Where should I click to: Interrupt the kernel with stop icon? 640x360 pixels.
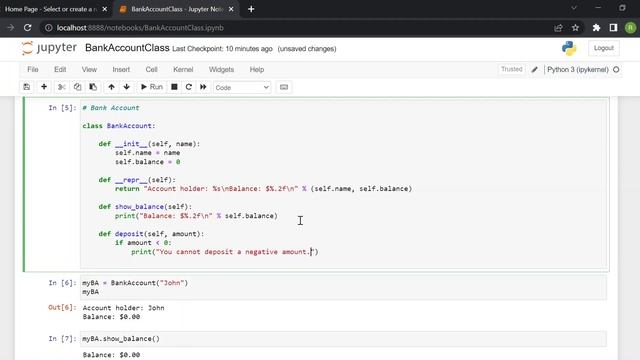coord(174,87)
